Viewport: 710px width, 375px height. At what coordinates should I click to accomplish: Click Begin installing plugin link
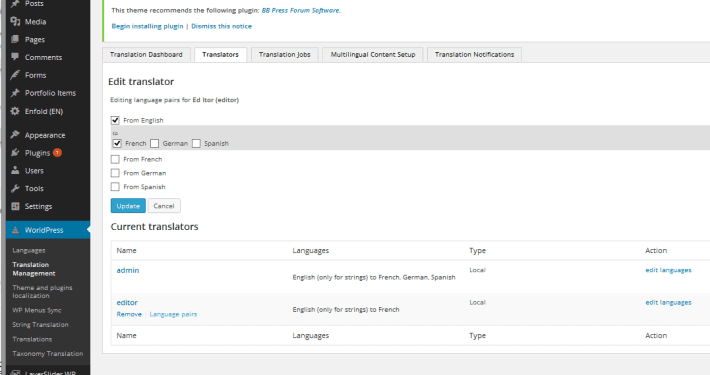(x=148, y=26)
